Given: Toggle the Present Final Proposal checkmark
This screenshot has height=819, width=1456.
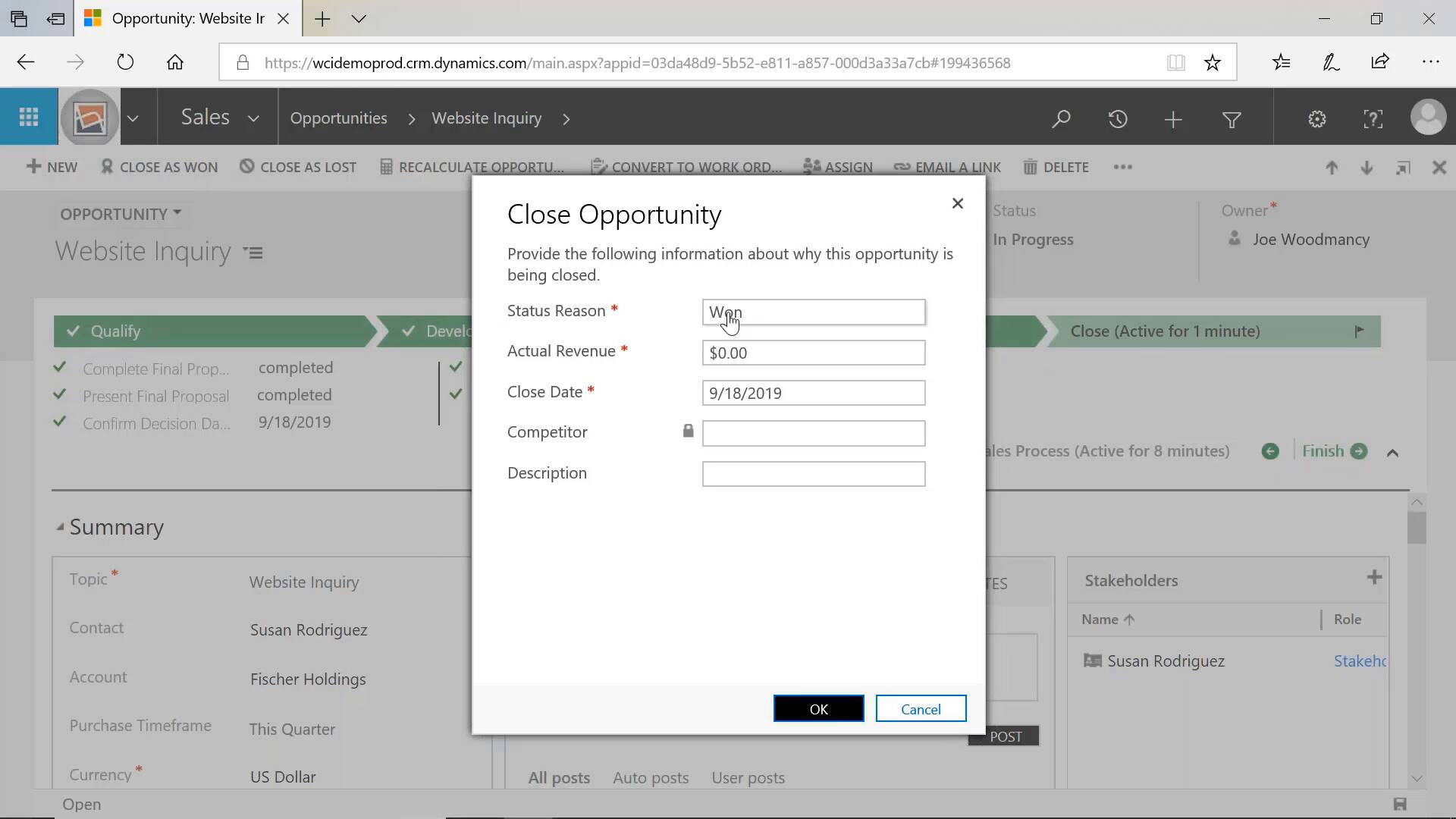Looking at the screenshot, I should 59,394.
